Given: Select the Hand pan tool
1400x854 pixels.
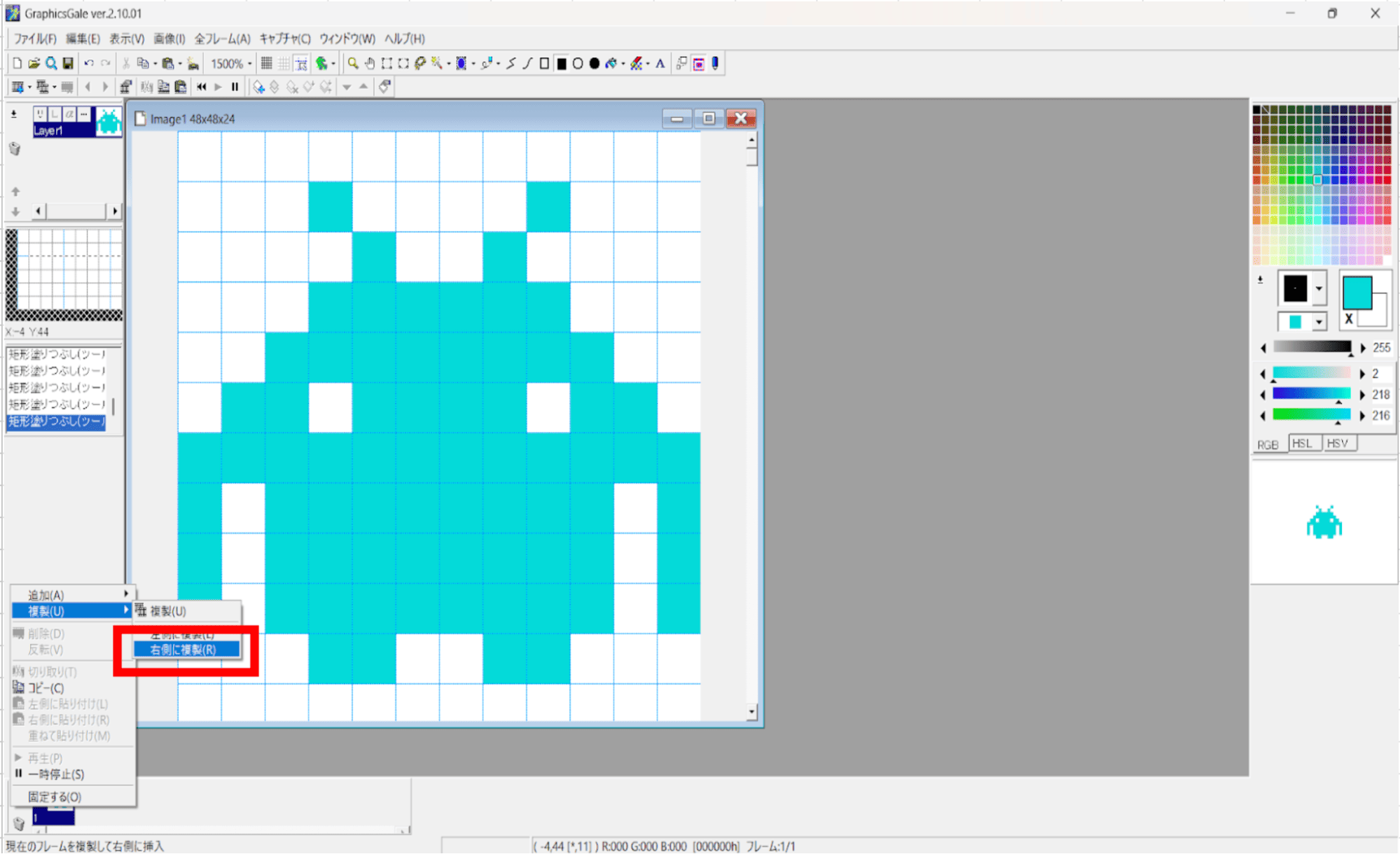Looking at the screenshot, I should coord(370,64).
